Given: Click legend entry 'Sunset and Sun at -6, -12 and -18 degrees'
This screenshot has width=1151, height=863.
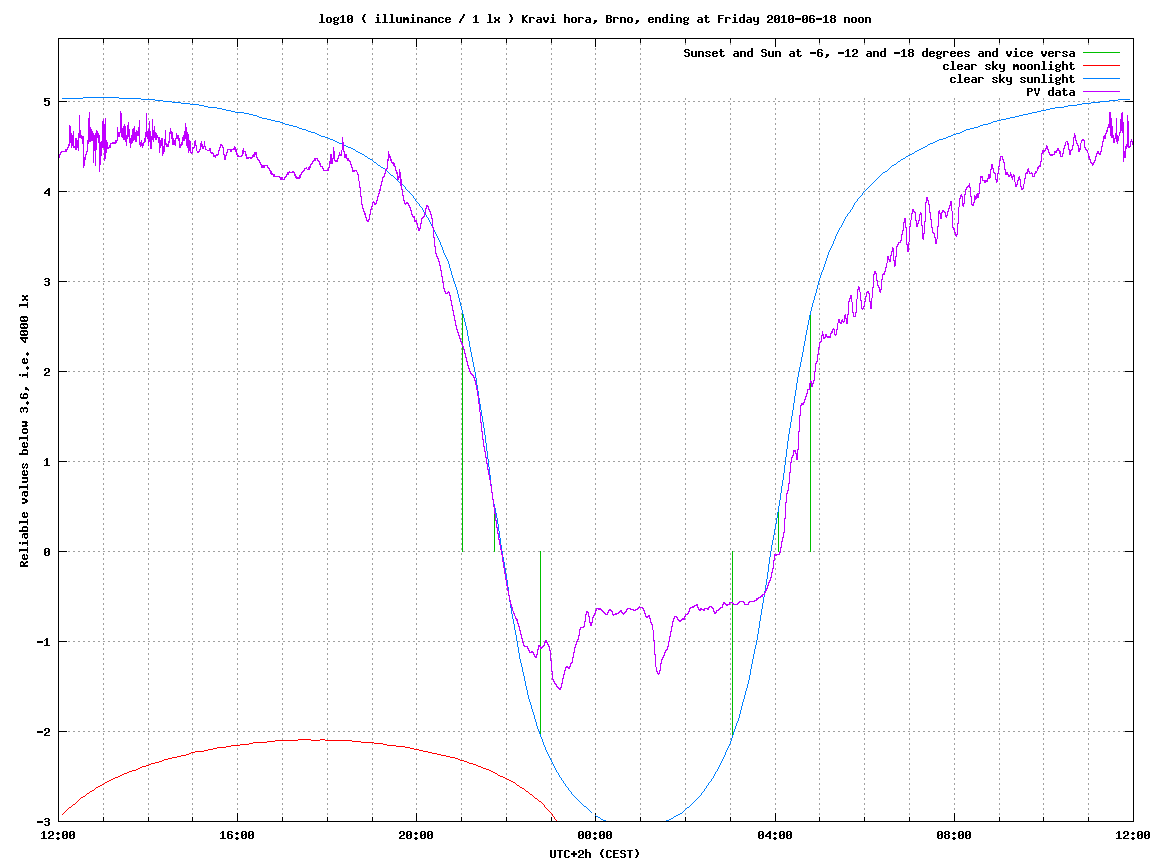Looking at the screenshot, I should (879, 53).
